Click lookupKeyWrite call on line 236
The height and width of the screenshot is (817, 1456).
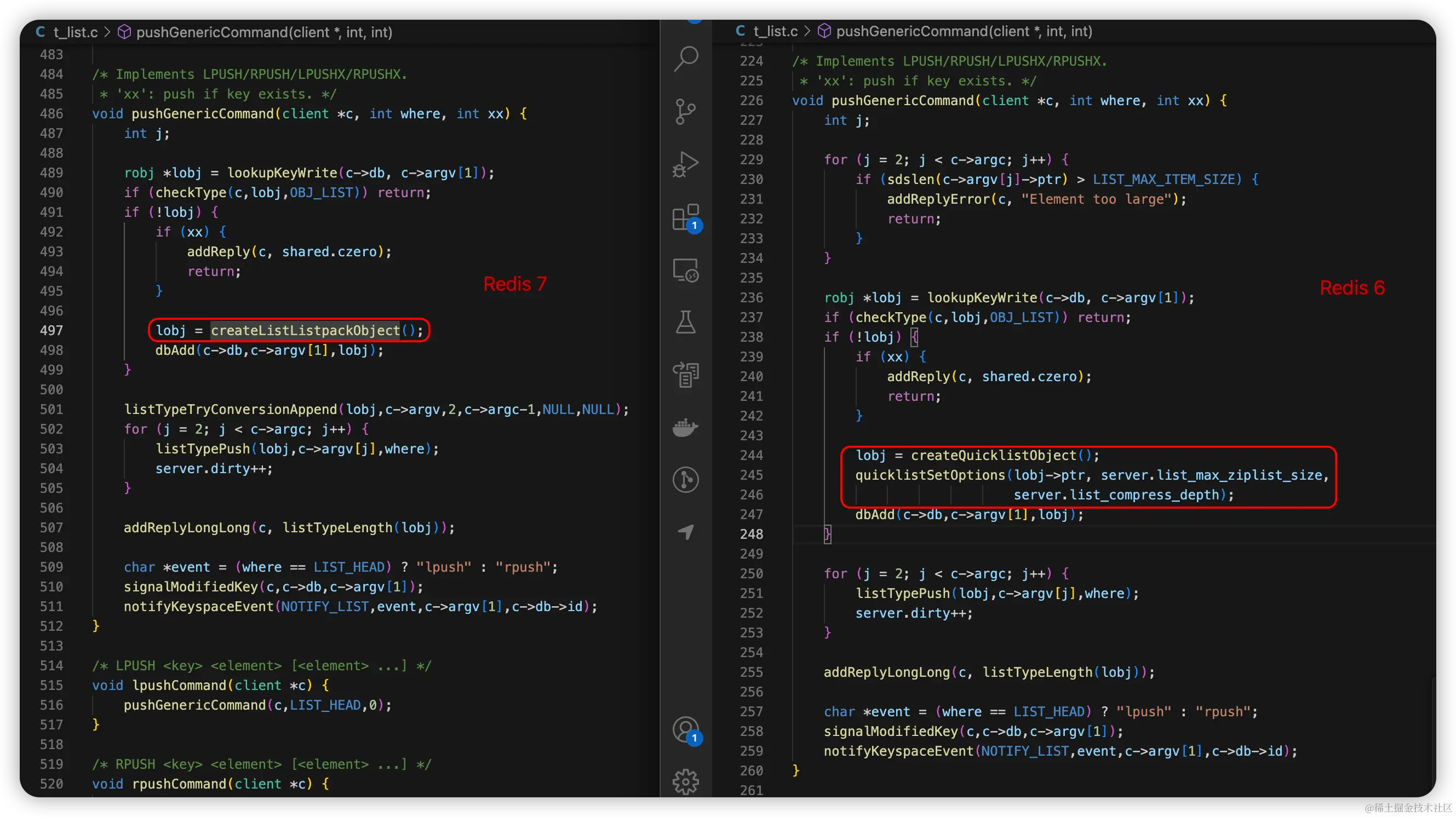(x=982, y=298)
